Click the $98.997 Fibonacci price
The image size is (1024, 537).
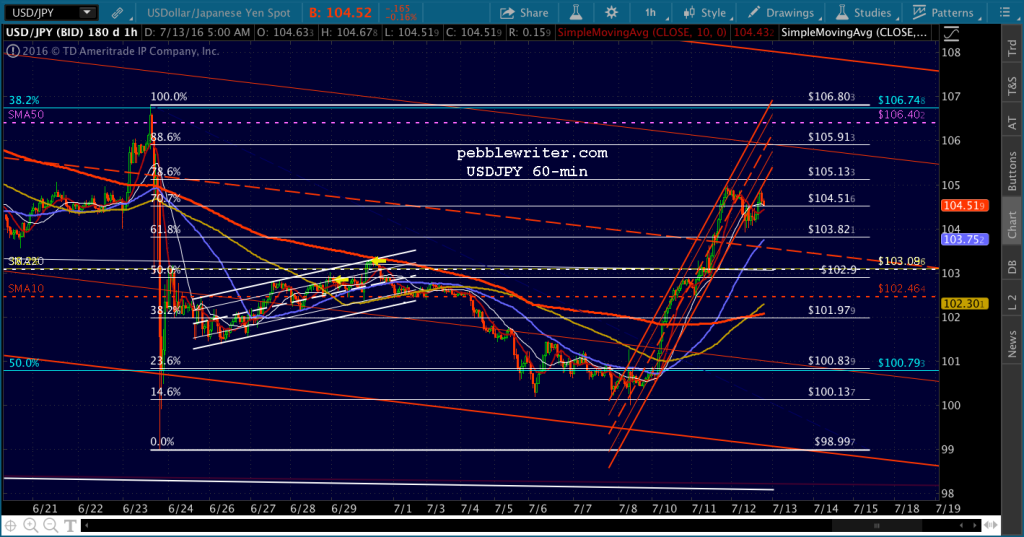tap(834, 442)
